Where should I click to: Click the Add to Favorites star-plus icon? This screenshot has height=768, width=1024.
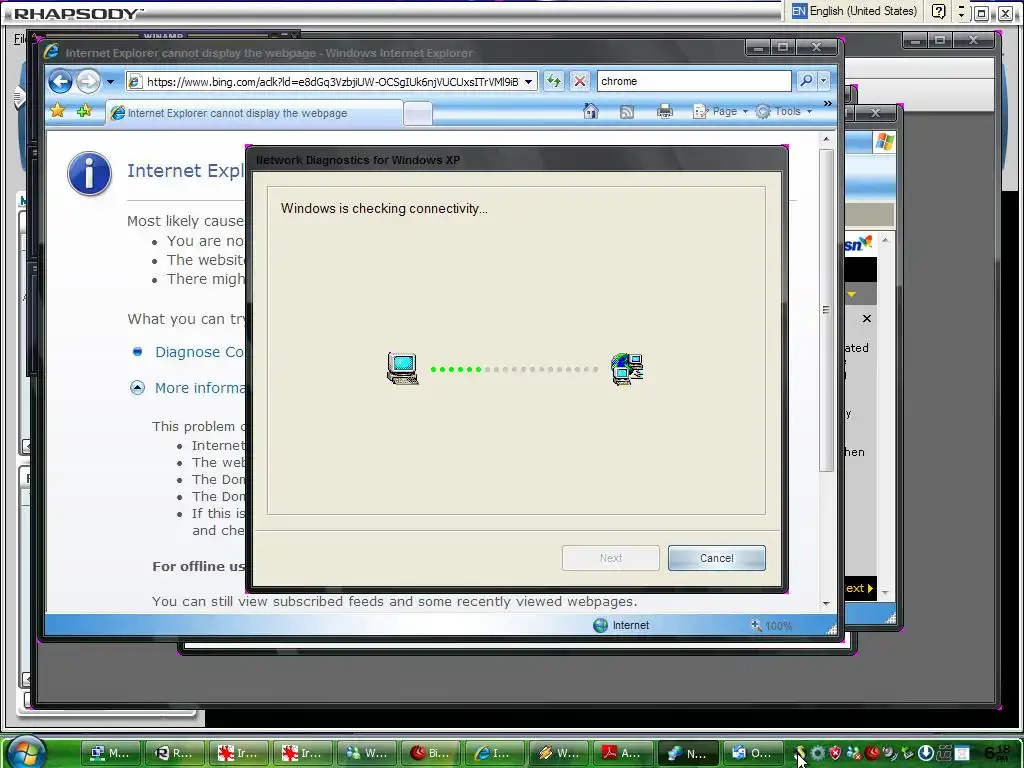tap(84, 111)
